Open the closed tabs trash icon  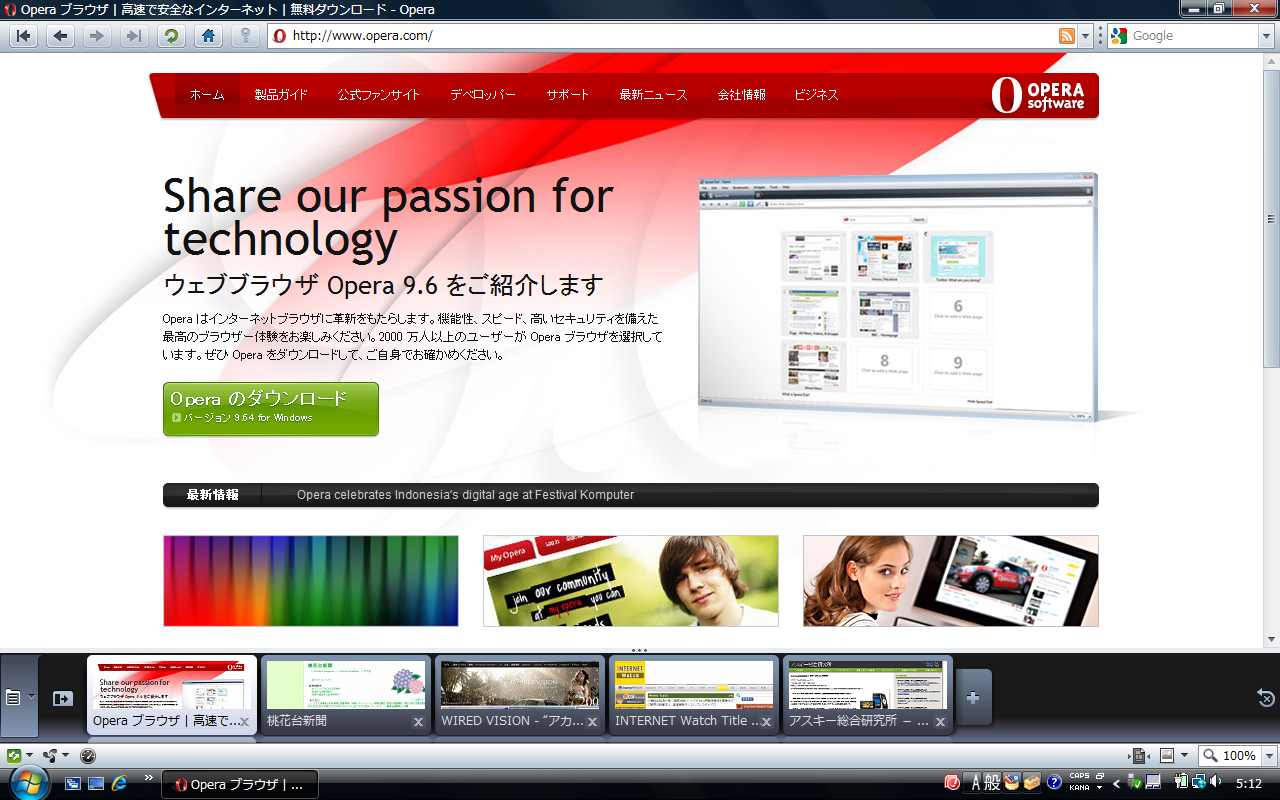click(1265, 697)
